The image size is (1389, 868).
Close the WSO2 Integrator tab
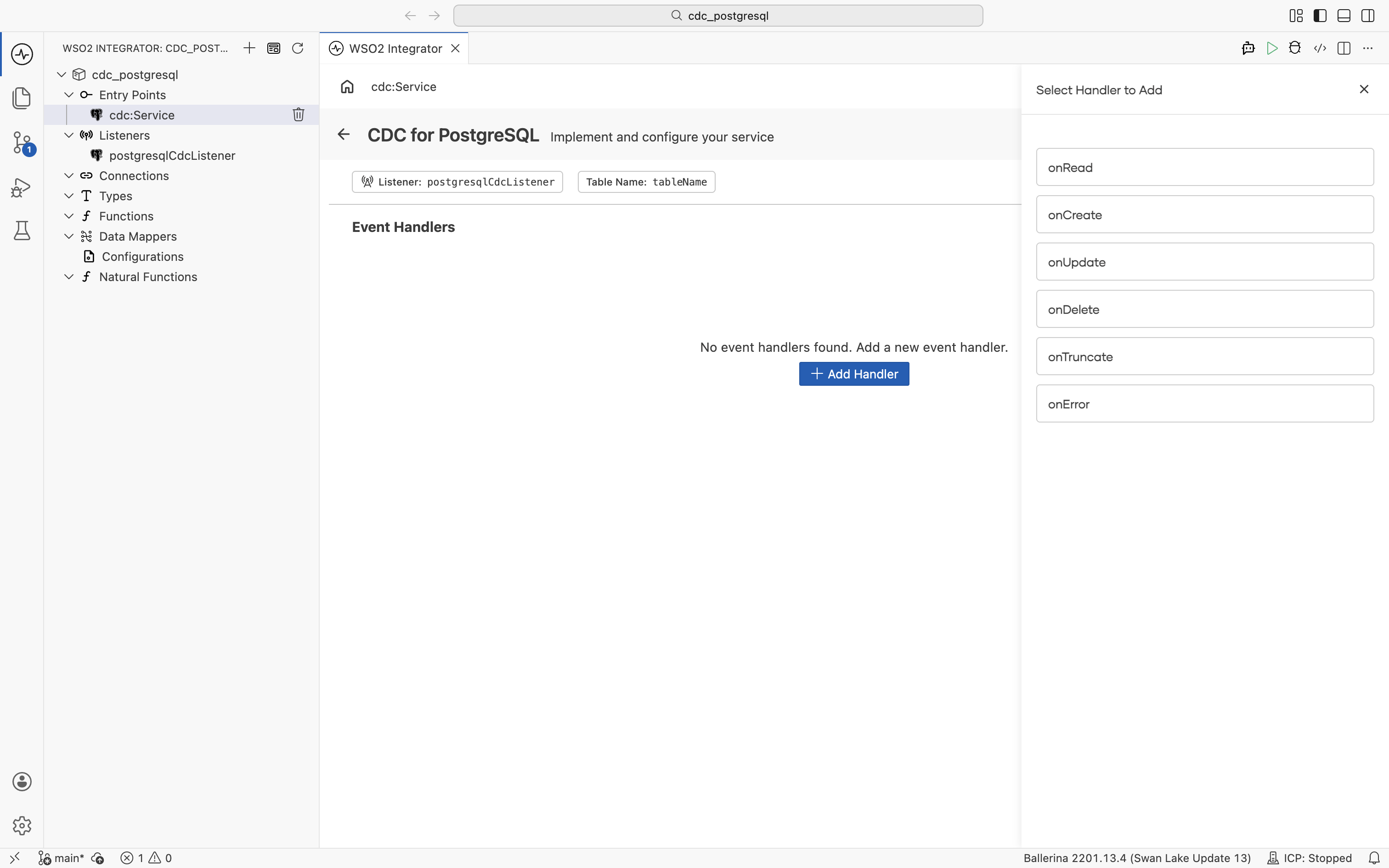(x=455, y=48)
